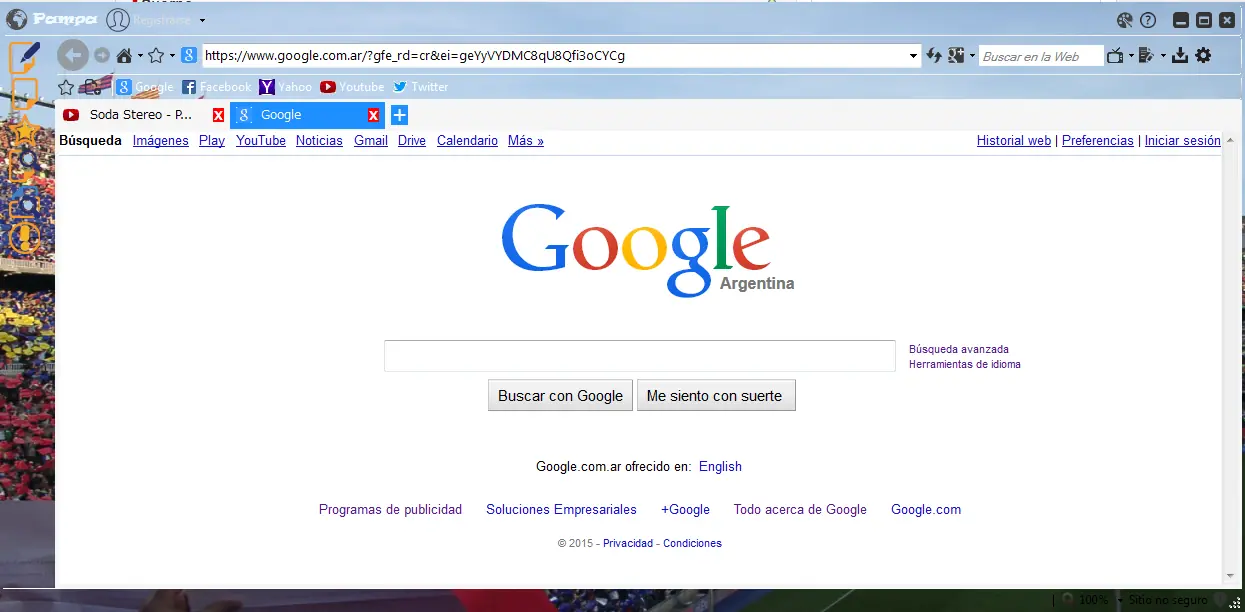Open the Google bookmark
Viewport: 1245px width, 612px height.
click(x=145, y=87)
